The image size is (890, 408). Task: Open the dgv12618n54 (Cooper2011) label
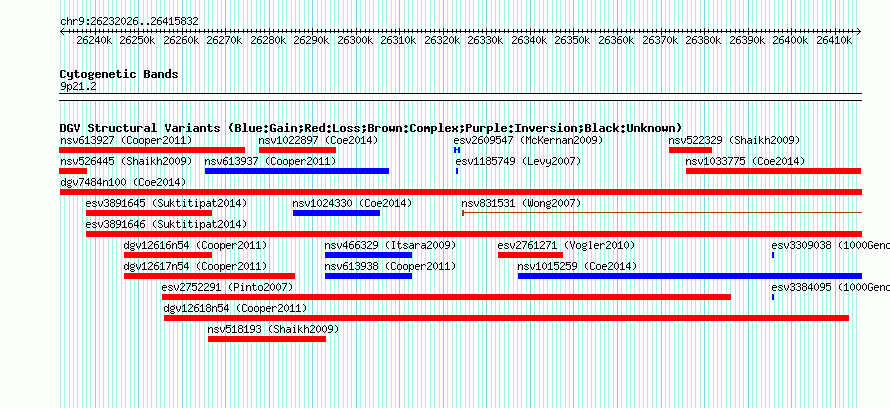[x=236, y=308]
